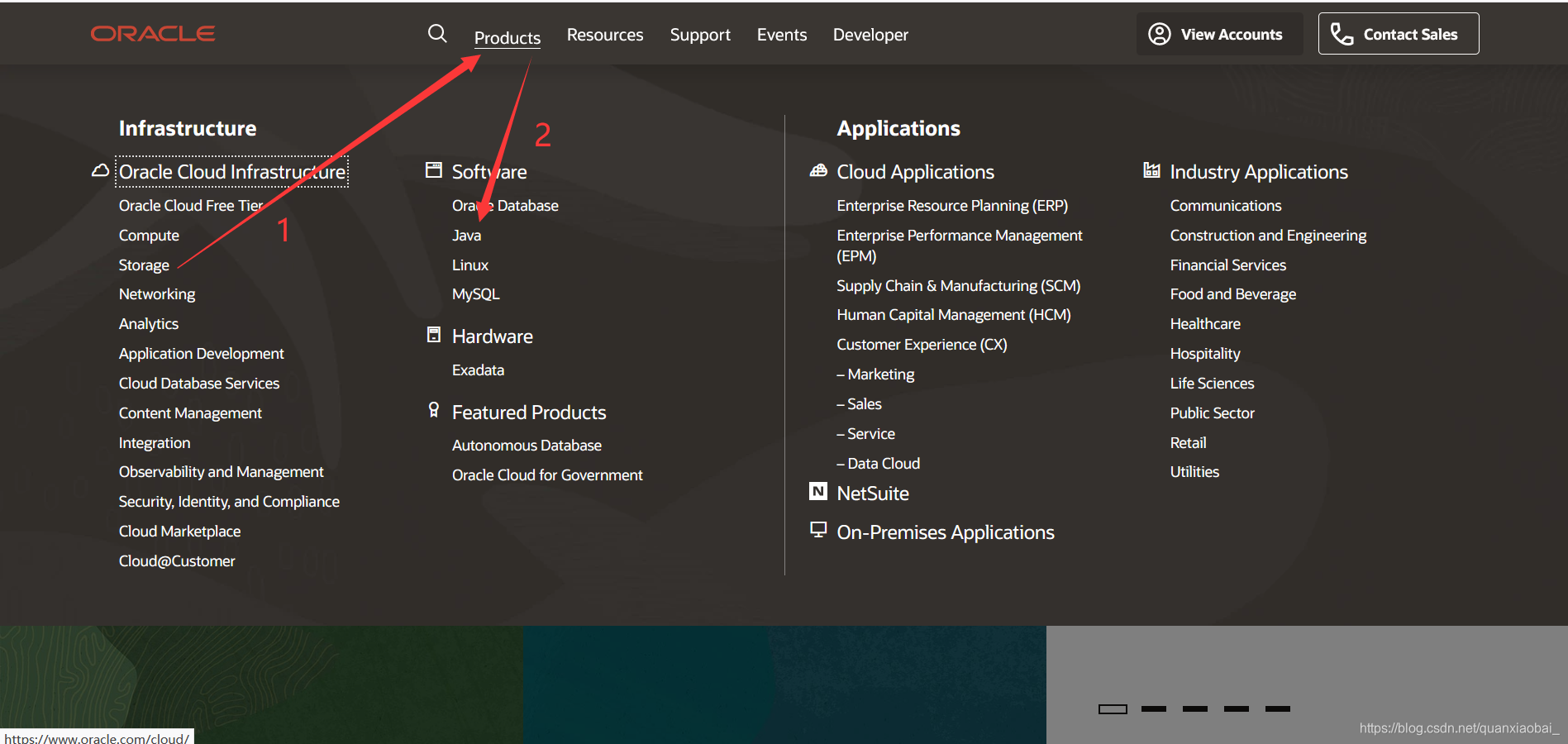
Task: Open Oracle Cloud Free Tier
Action: pos(191,206)
